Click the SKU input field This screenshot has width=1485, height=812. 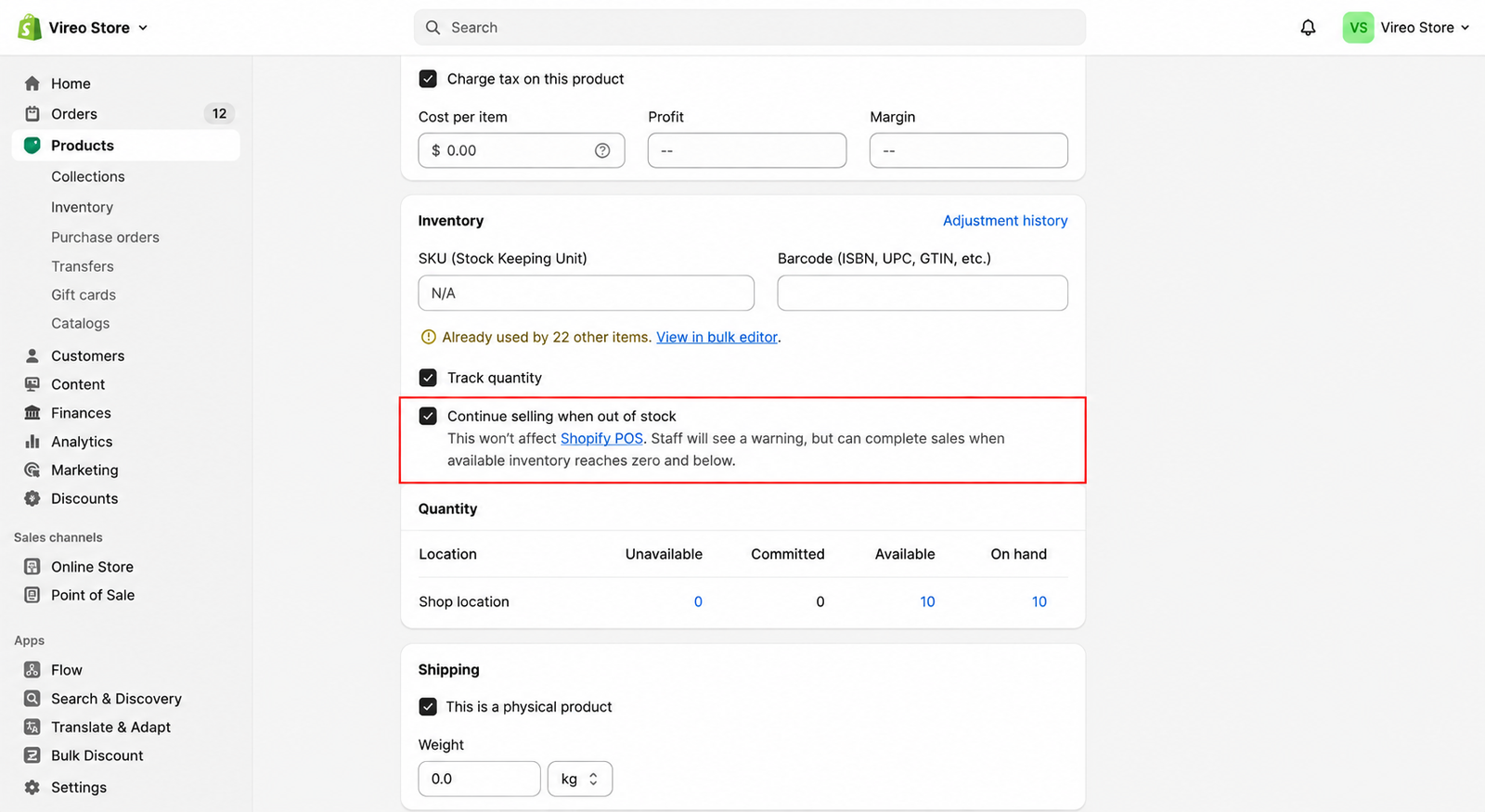(x=586, y=293)
